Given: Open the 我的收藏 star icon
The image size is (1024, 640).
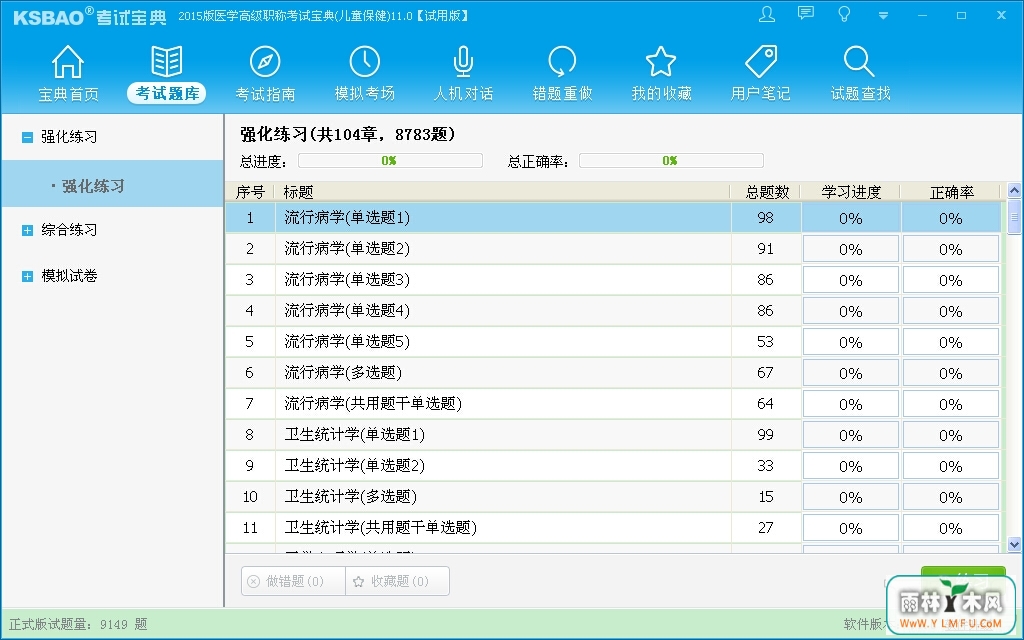Looking at the screenshot, I should 661,62.
